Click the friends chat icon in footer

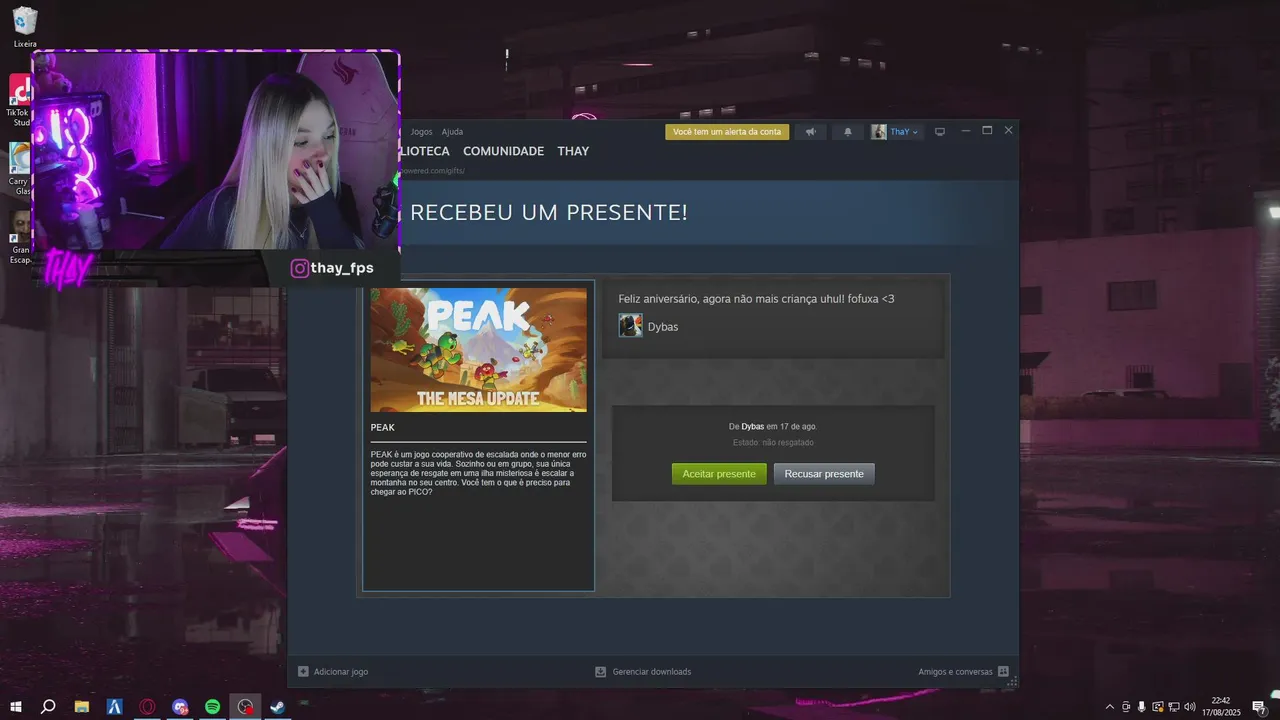tap(1003, 672)
